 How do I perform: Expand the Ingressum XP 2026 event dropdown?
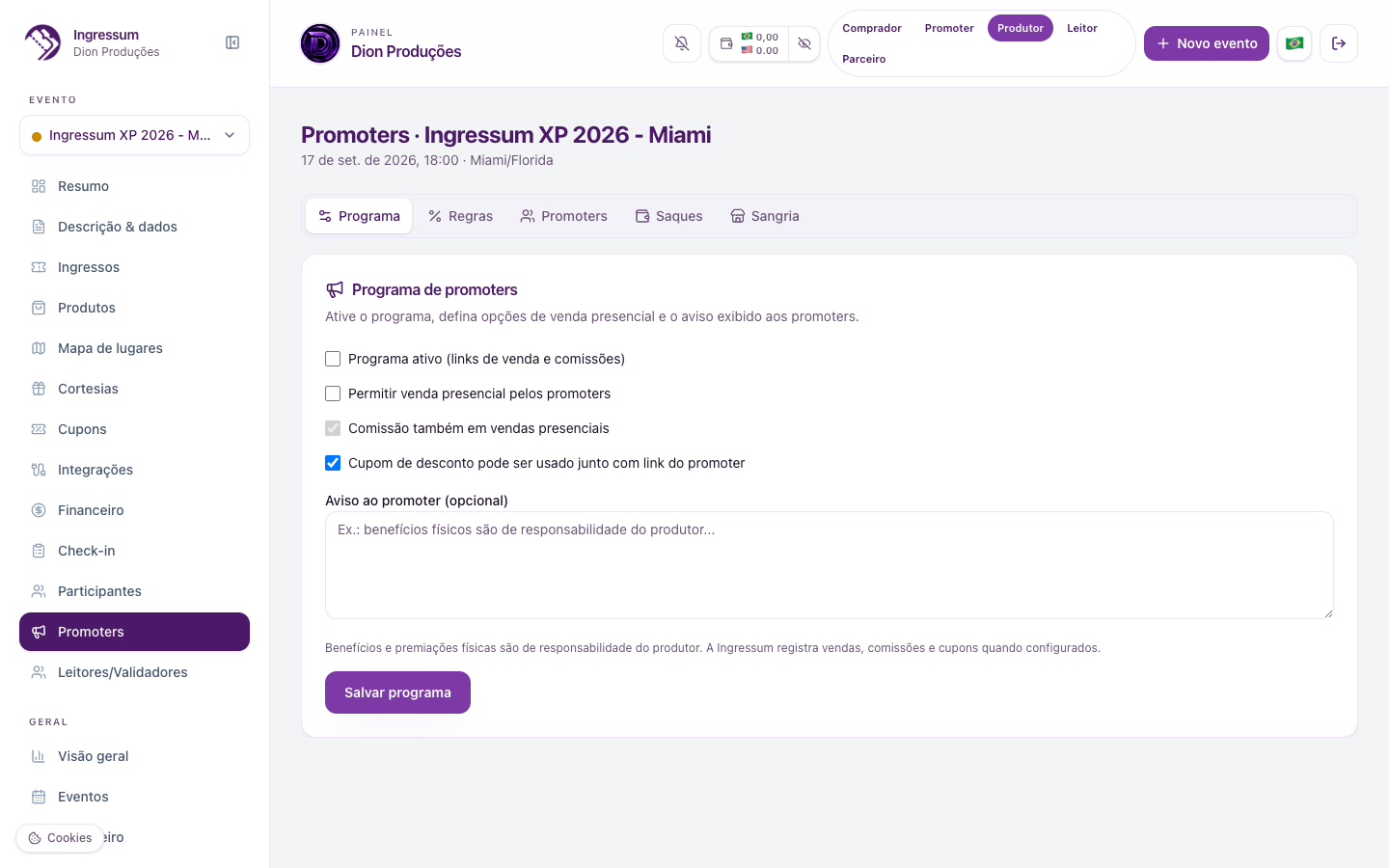tap(134, 135)
